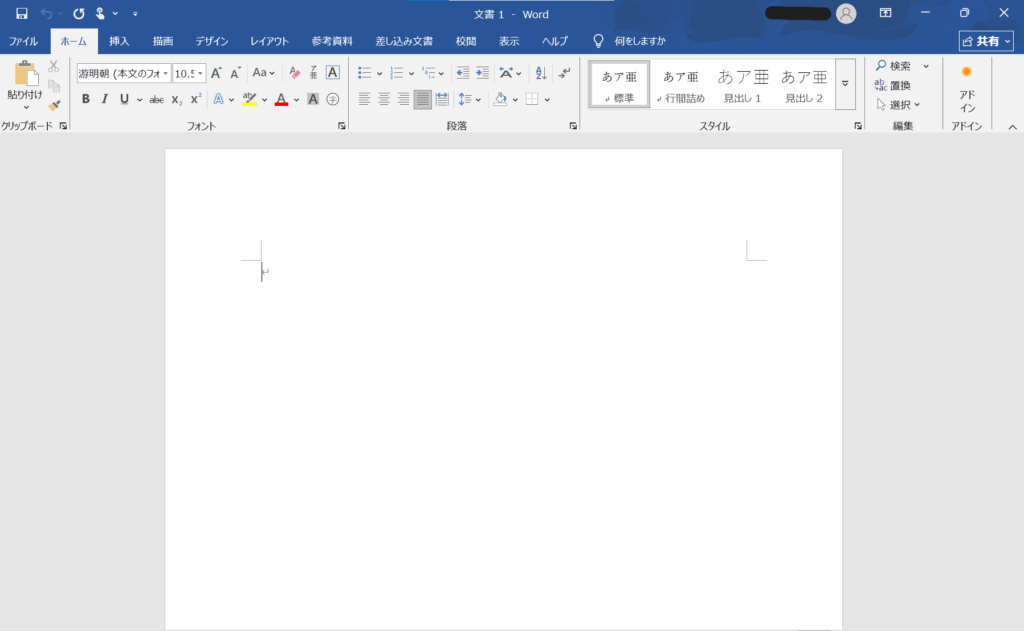1024x631 pixels.
Task: Open the レイアウト ribbon tab
Action: point(269,41)
